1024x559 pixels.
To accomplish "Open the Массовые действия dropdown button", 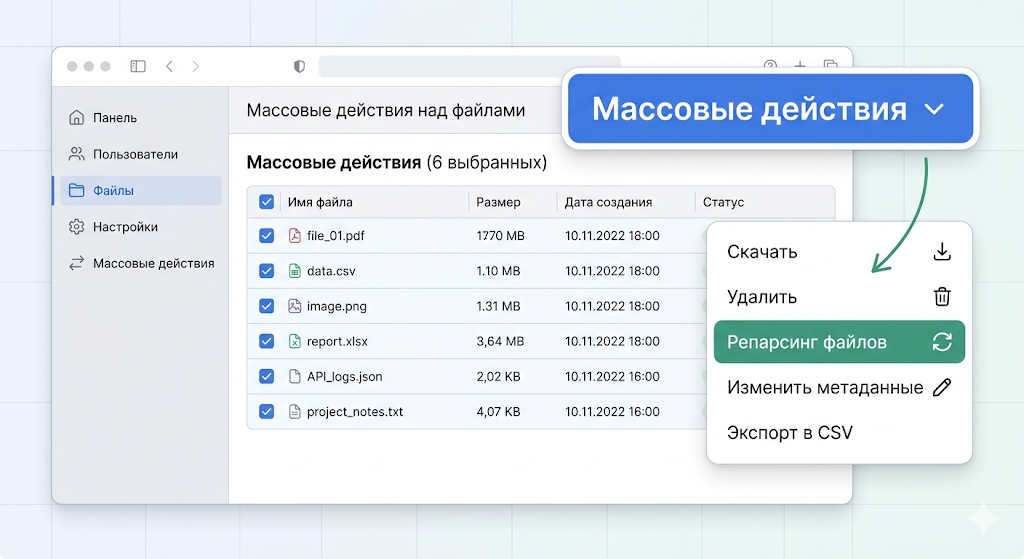I will pos(771,108).
